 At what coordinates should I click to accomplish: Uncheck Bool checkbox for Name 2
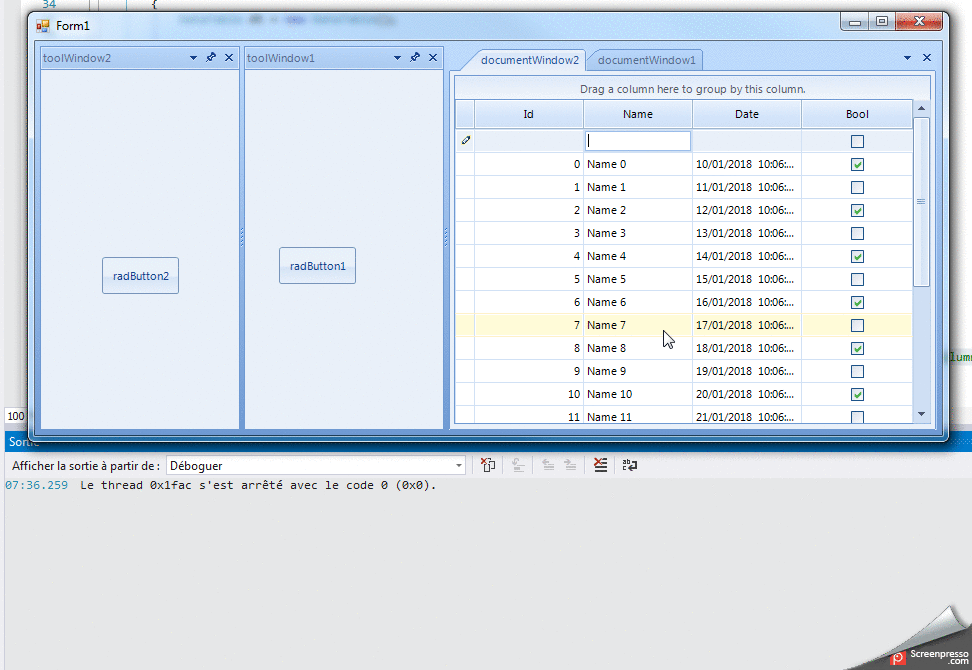[857, 210]
